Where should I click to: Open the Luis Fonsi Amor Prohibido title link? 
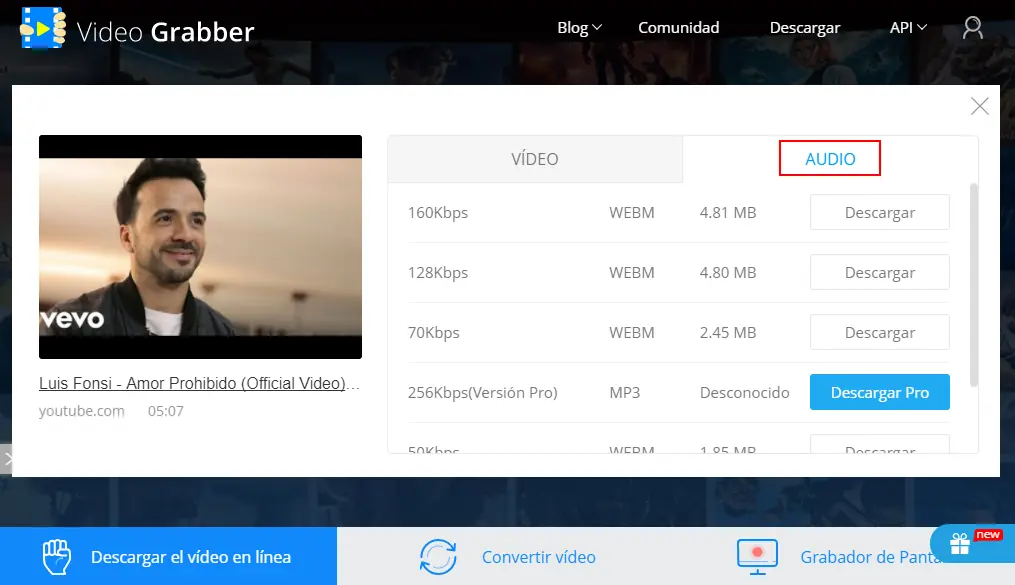click(199, 383)
